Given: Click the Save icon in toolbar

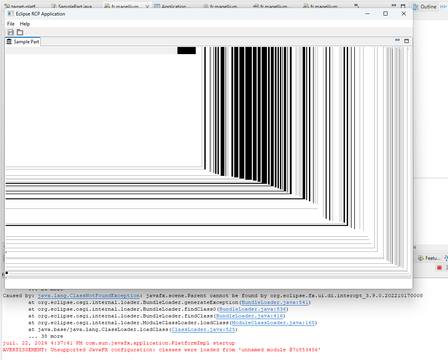Looking at the screenshot, I should [11, 32].
